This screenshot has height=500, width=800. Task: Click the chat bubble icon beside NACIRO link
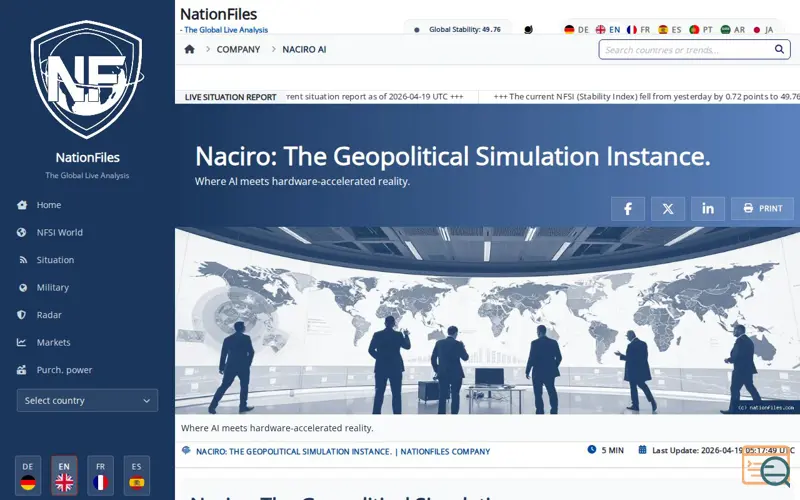186,450
